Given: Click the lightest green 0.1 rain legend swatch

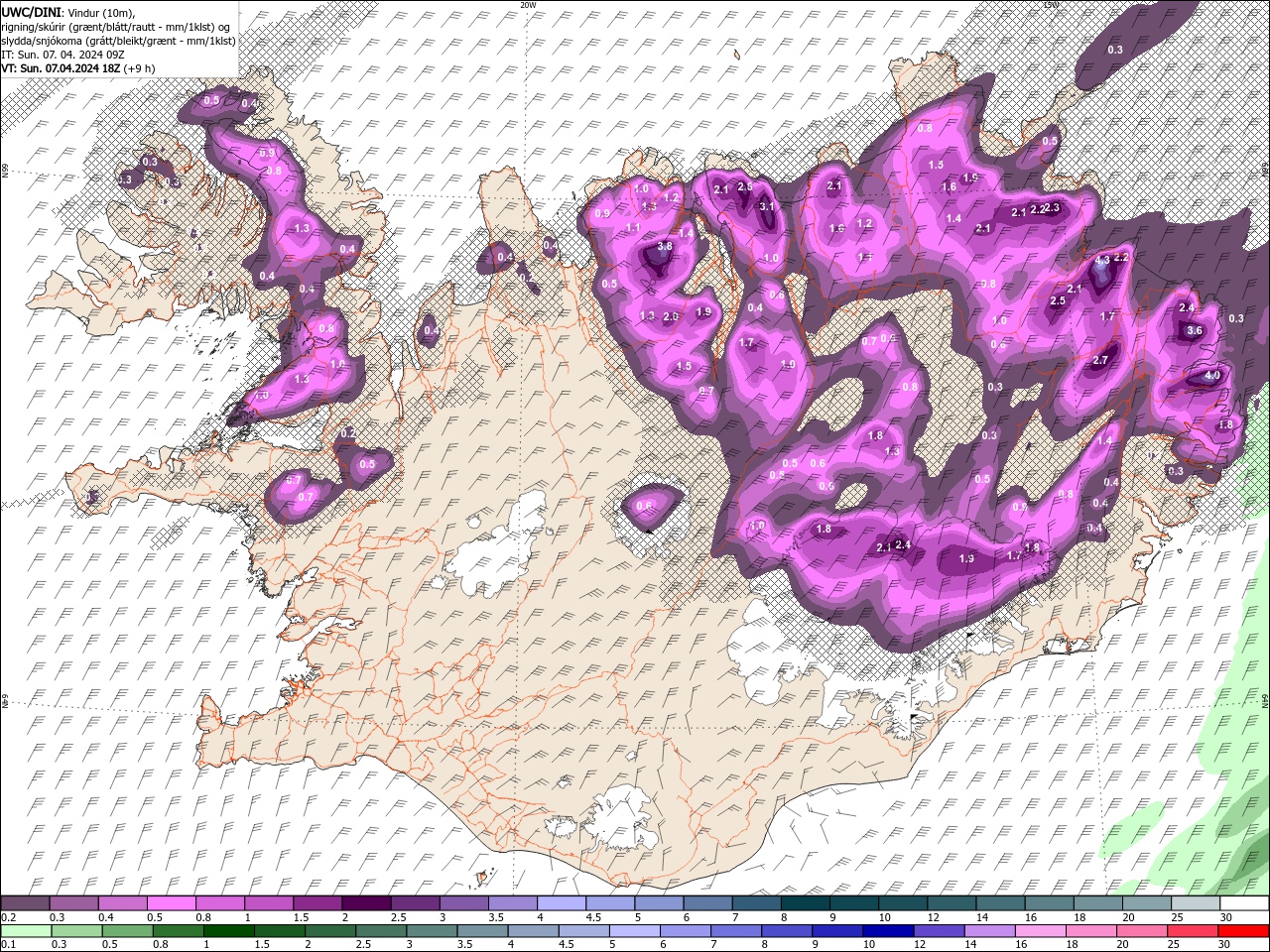Looking at the screenshot, I should (x=26, y=931).
